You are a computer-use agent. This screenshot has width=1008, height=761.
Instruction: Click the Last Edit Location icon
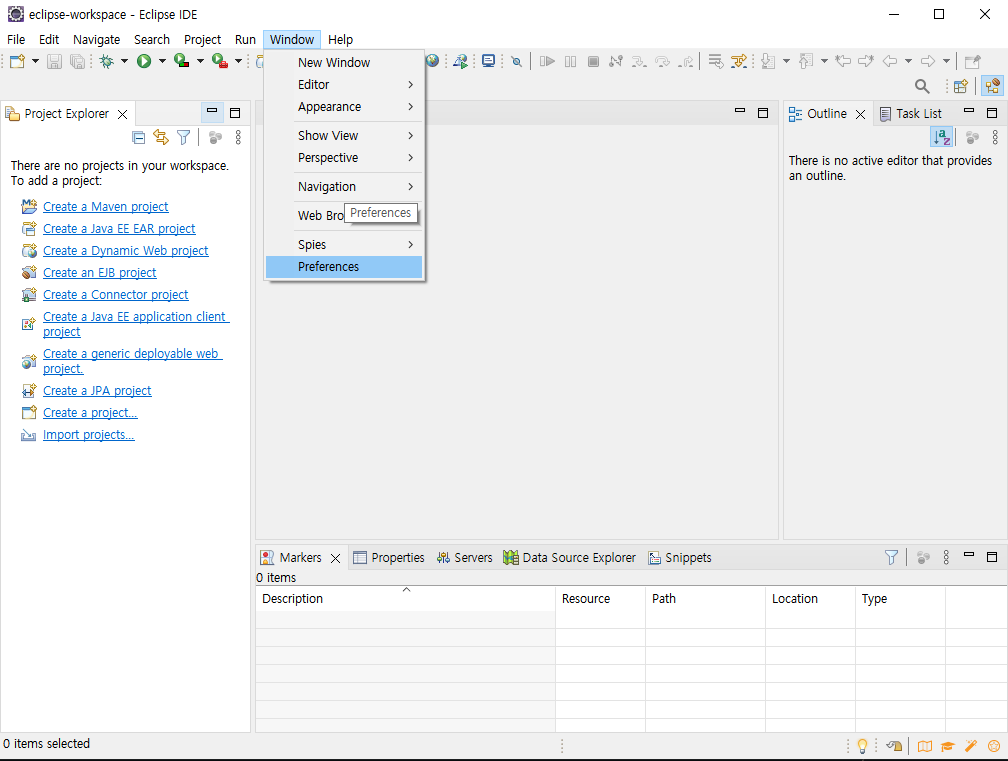pos(843,61)
